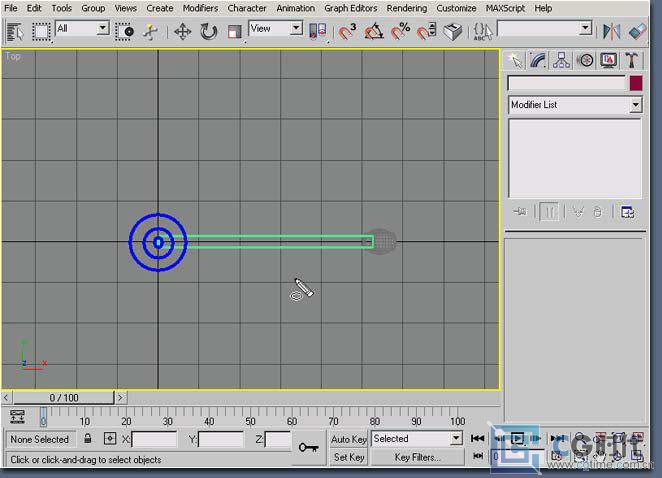This screenshot has height=478, width=662.
Task: Click the Make Unique icon
Action: coord(578,212)
